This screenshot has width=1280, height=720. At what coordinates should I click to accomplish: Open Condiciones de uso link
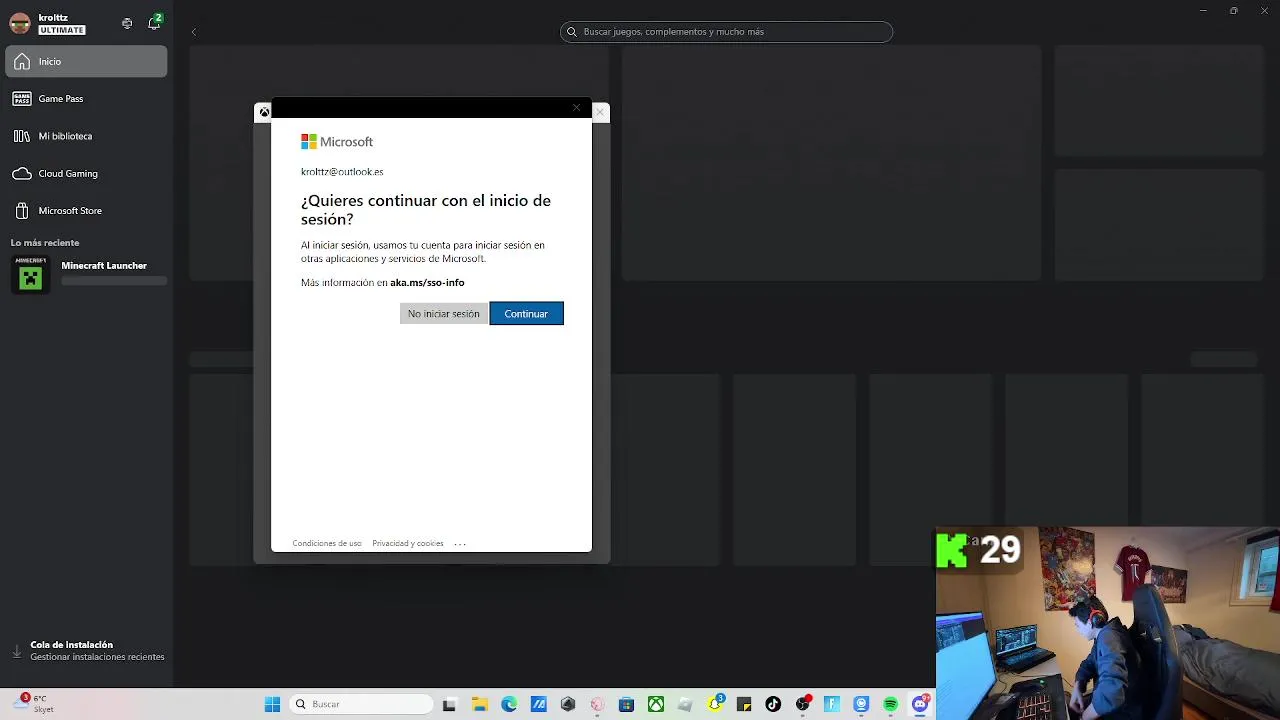click(327, 544)
